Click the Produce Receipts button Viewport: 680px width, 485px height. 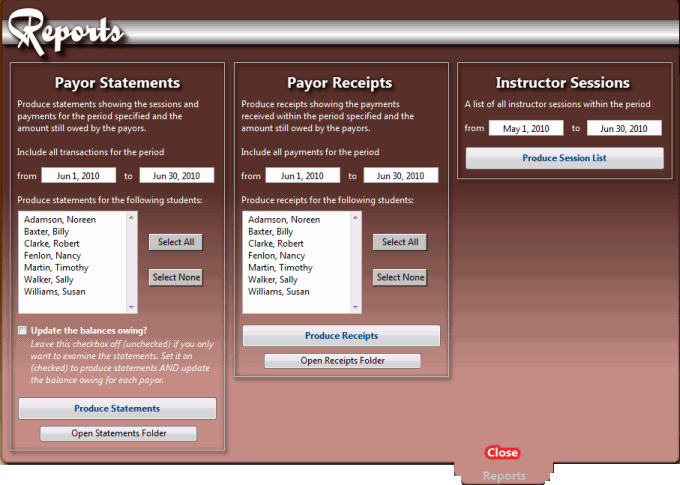point(341,336)
